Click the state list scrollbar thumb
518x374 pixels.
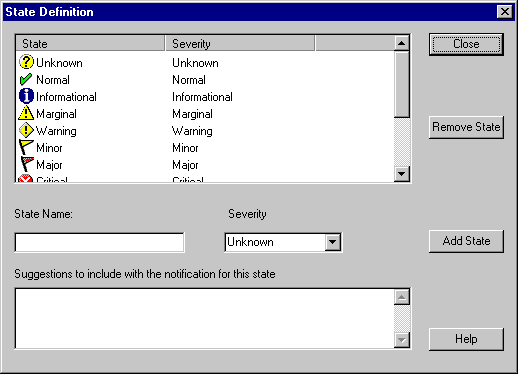[x=402, y=84]
